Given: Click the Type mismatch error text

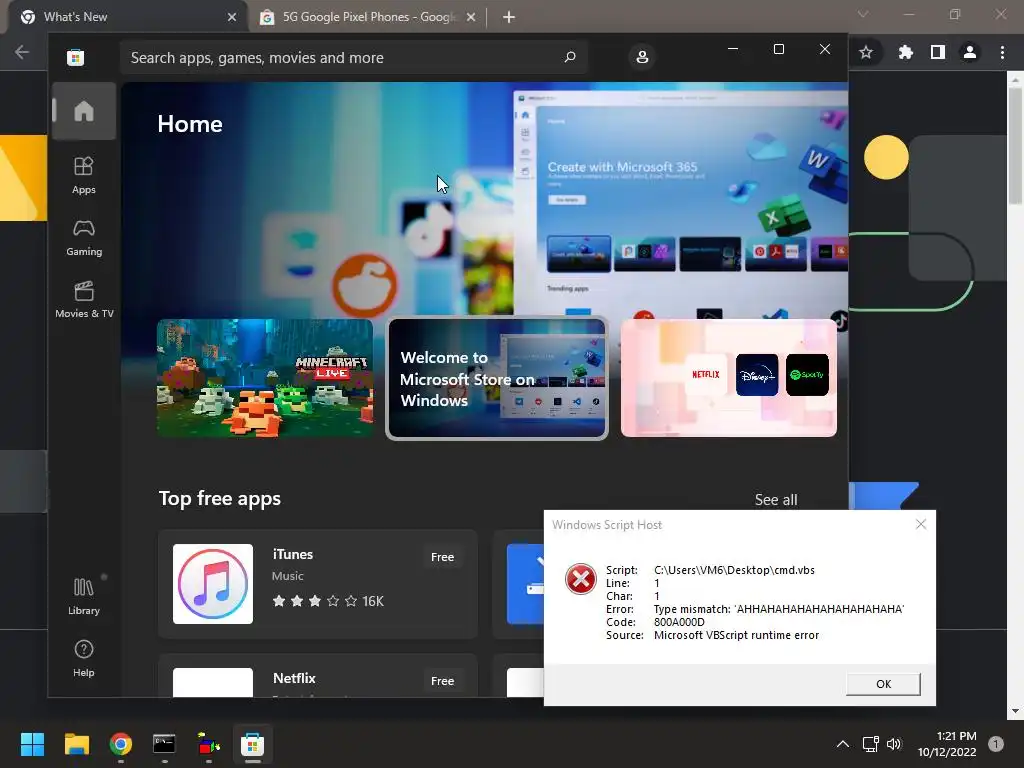Looking at the screenshot, I should tap(779, 609).
